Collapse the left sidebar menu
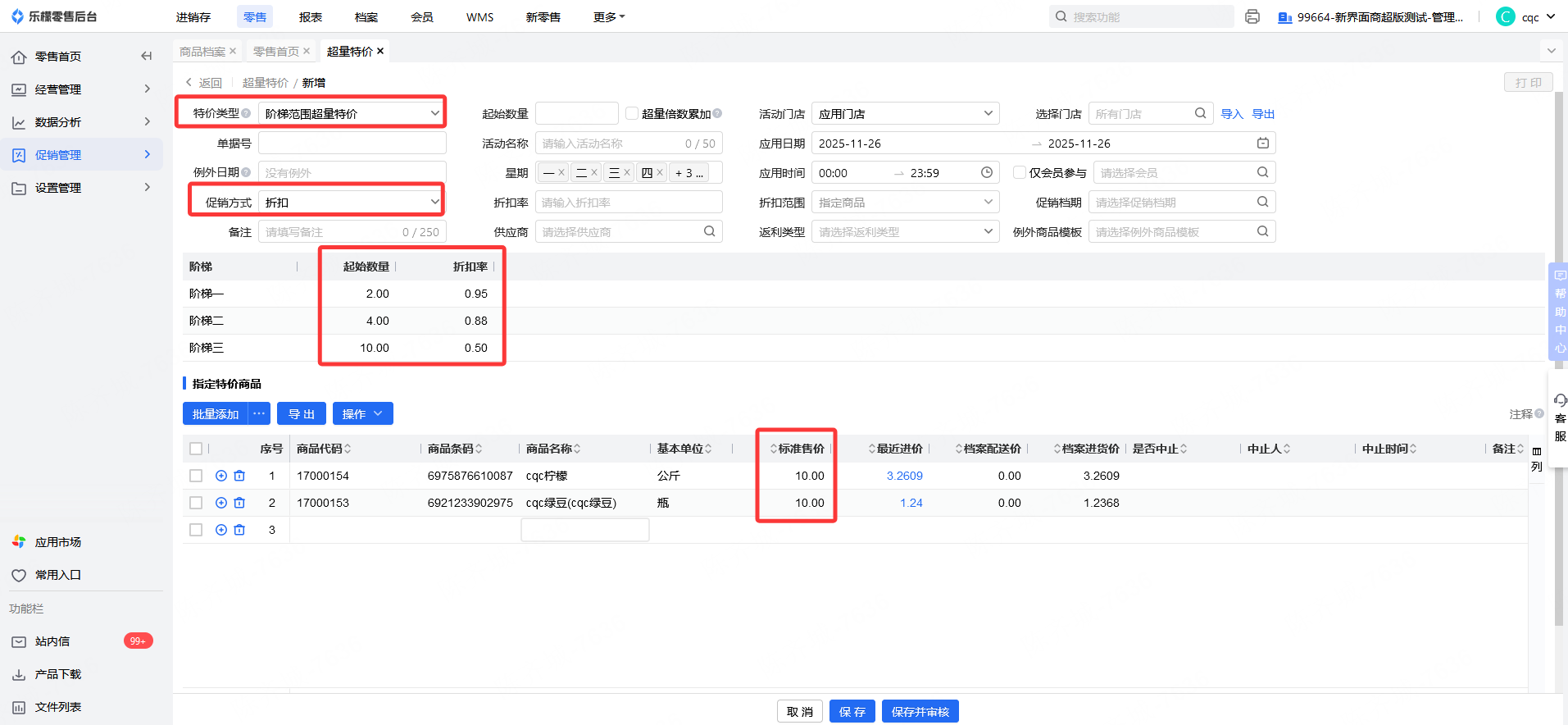 tap(147, 57)
